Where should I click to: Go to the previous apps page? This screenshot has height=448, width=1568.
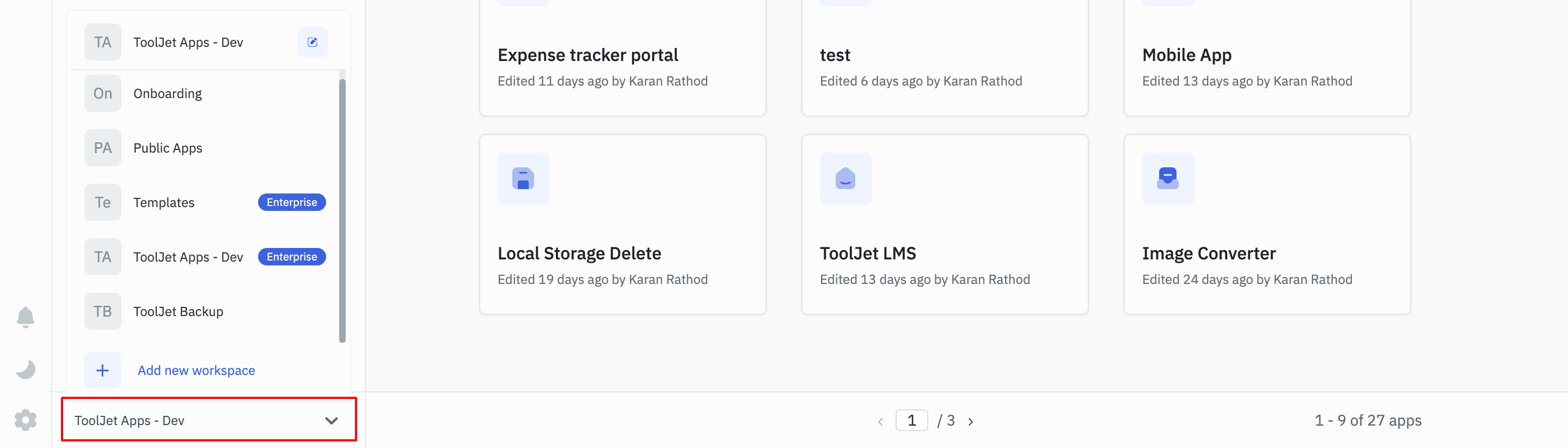point(880,421)
